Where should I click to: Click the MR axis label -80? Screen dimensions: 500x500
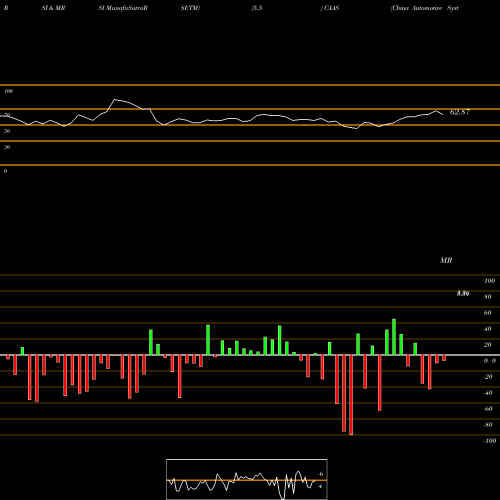(488, 425)
